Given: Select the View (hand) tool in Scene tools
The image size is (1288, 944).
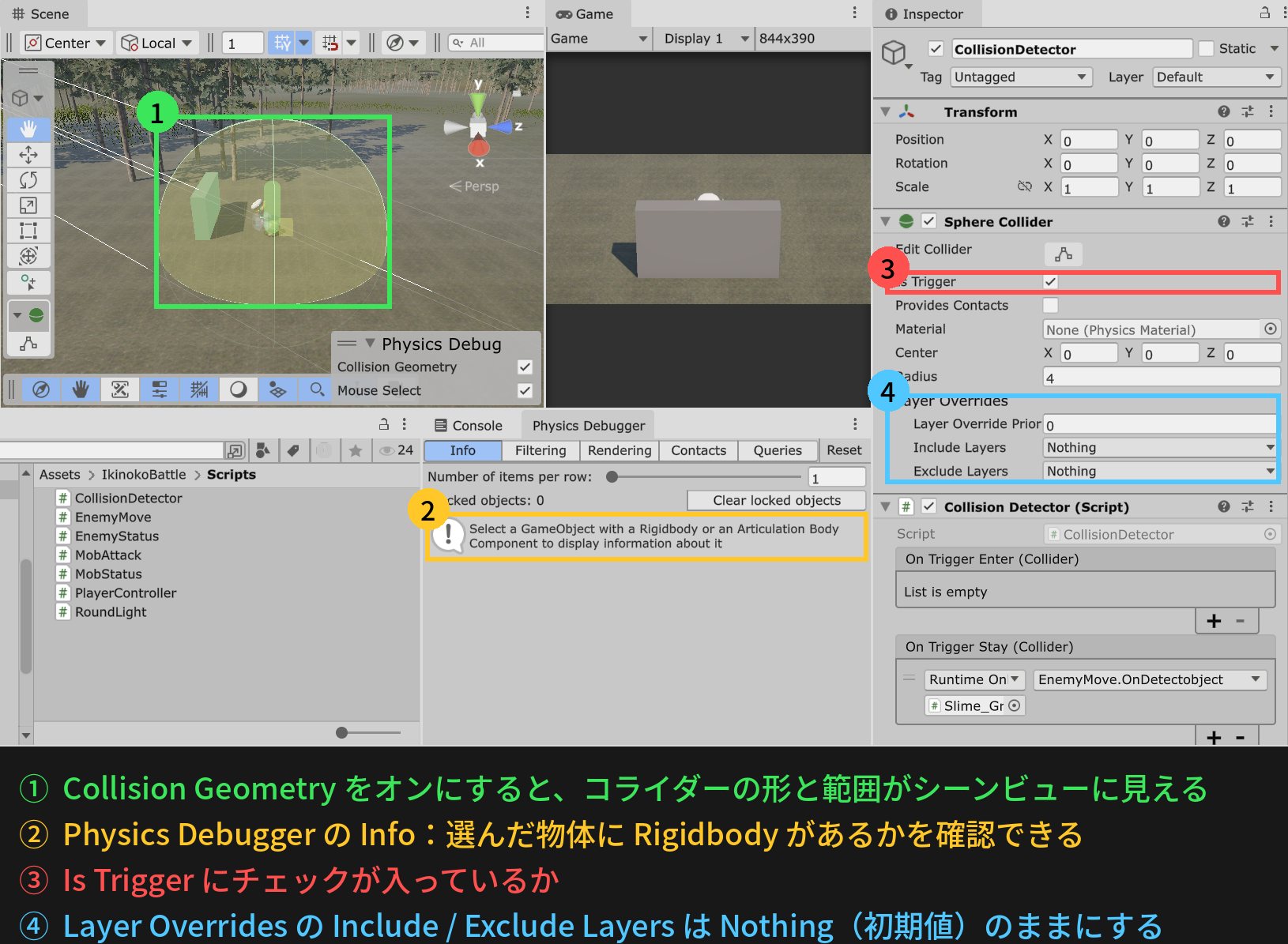Looking at the screenshot, I should point(28,129).
